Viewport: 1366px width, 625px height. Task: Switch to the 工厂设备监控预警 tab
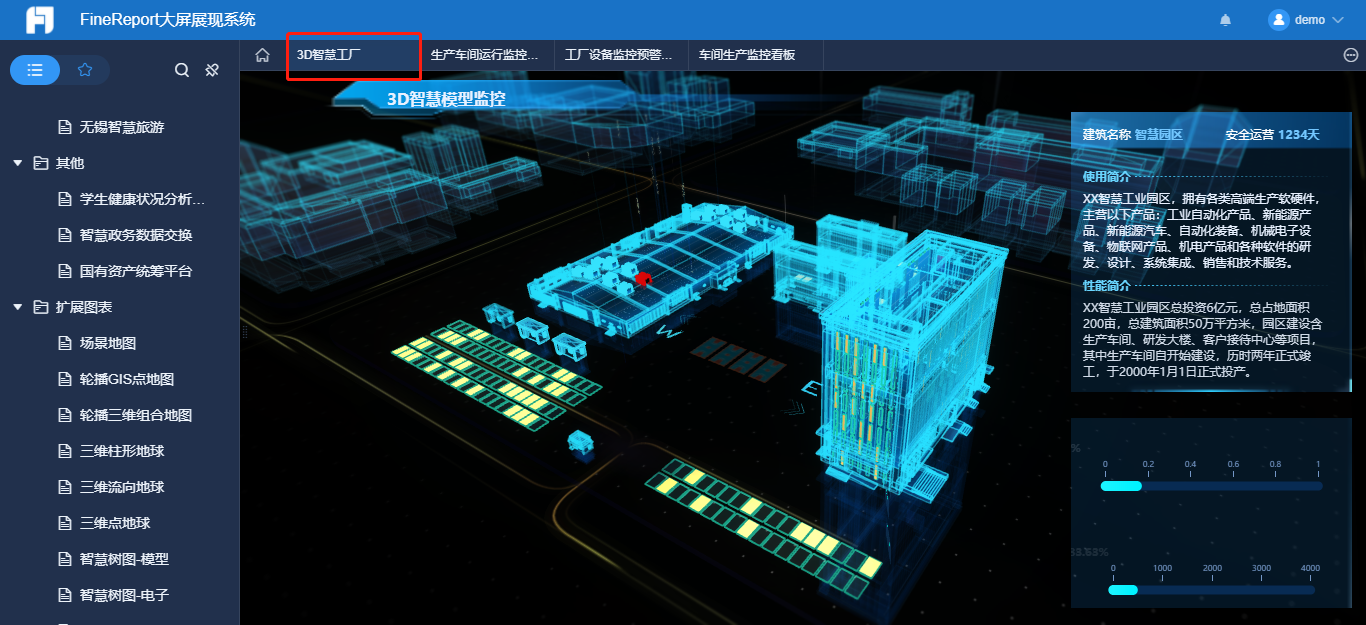621,55
